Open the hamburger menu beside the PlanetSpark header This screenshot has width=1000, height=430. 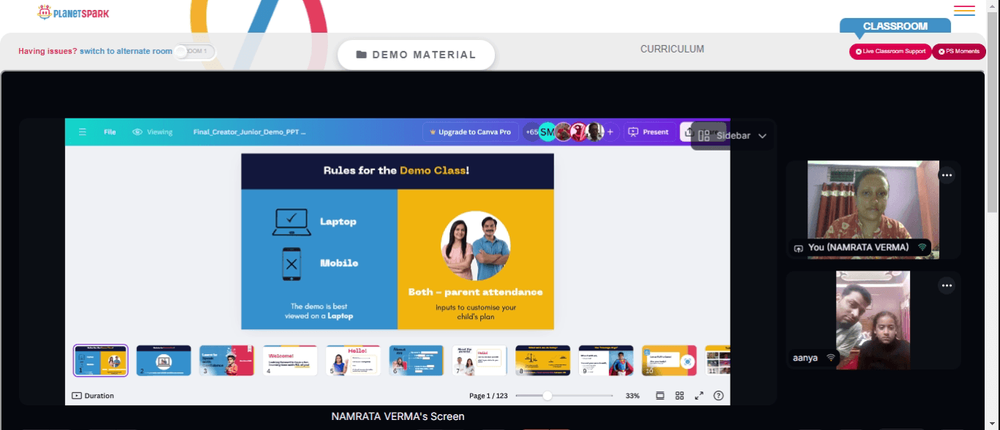pyautogui.click(x=964, y=11)
